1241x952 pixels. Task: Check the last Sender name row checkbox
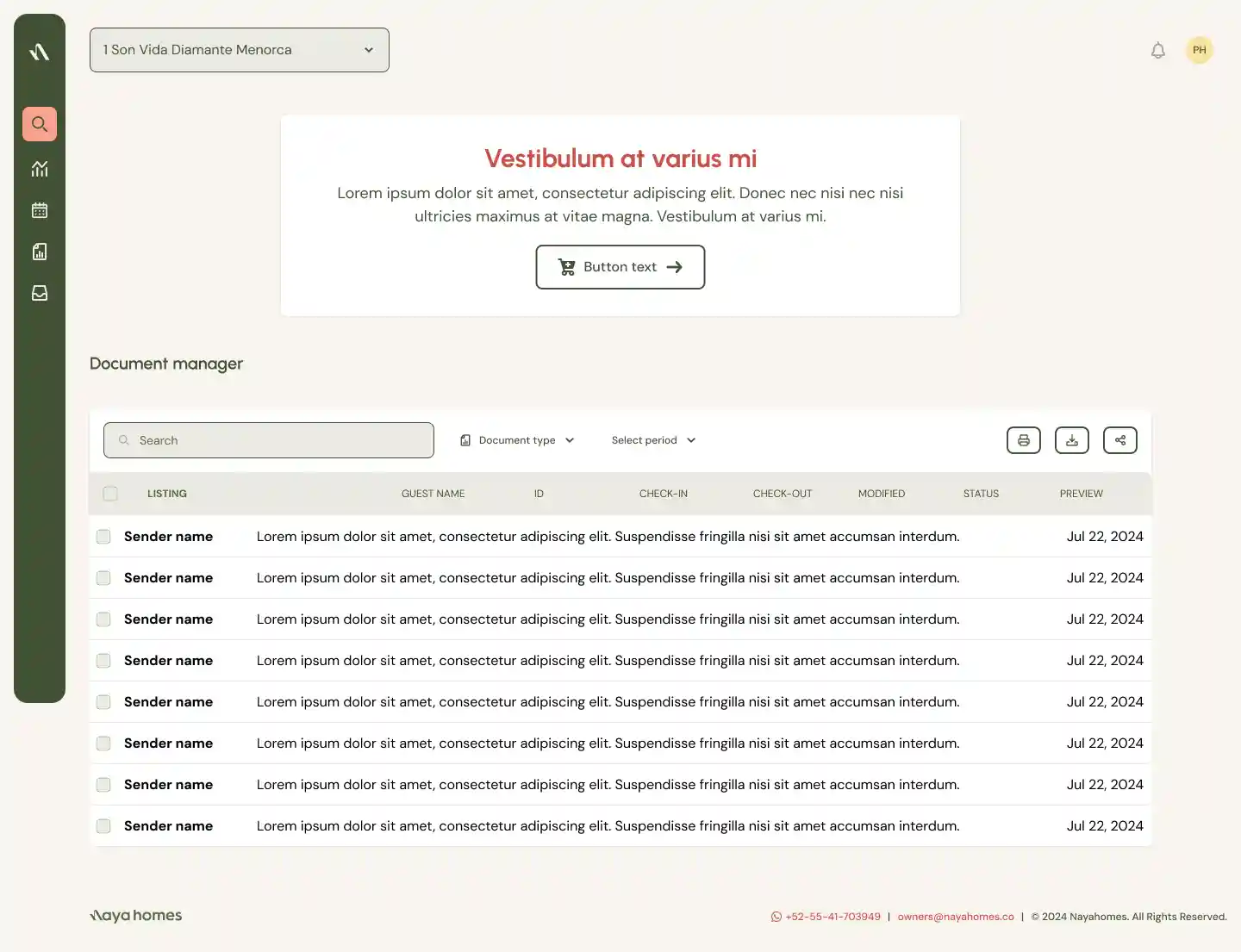(x=103, y=826)
